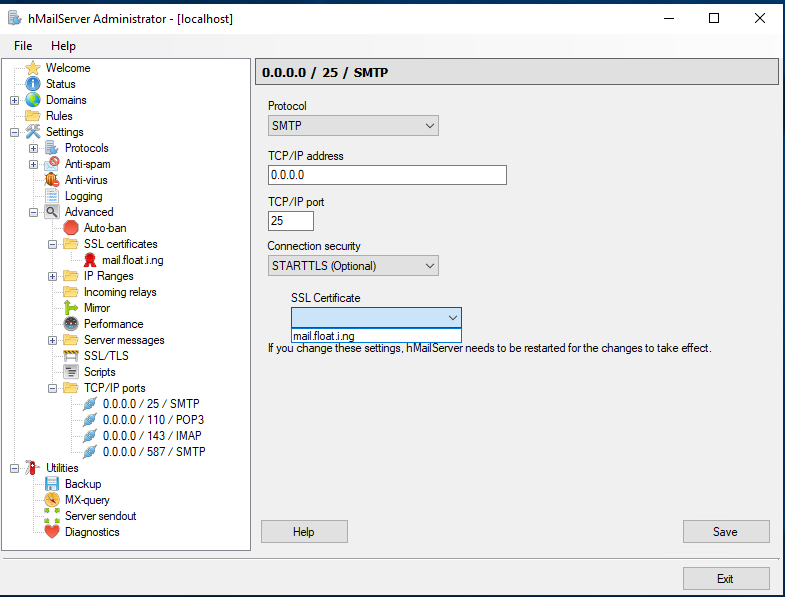Collapse the TCP/IP ports node

pos(52,389)
